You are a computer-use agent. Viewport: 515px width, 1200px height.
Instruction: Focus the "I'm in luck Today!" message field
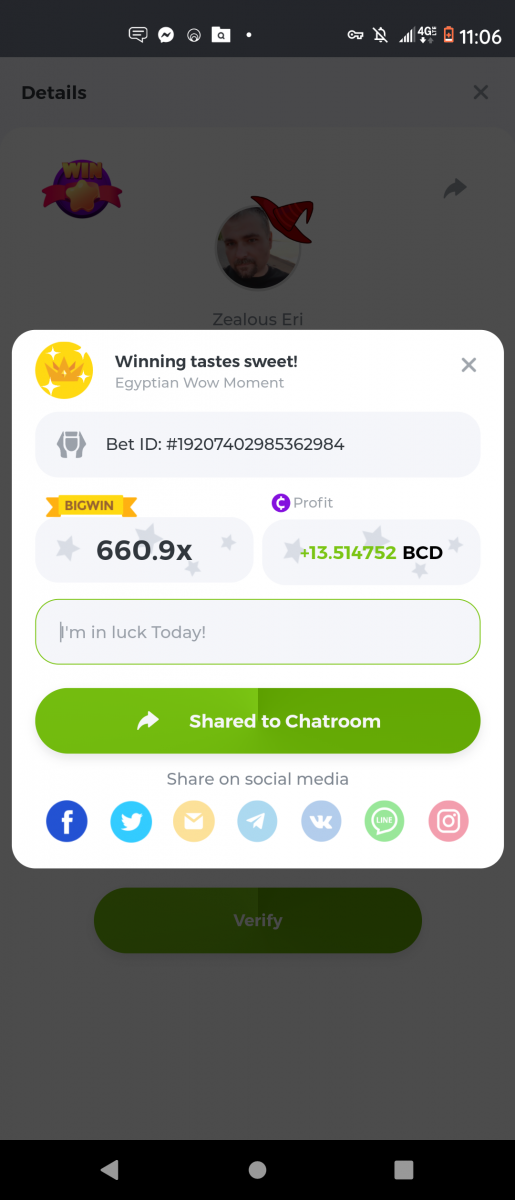[258, 632]
